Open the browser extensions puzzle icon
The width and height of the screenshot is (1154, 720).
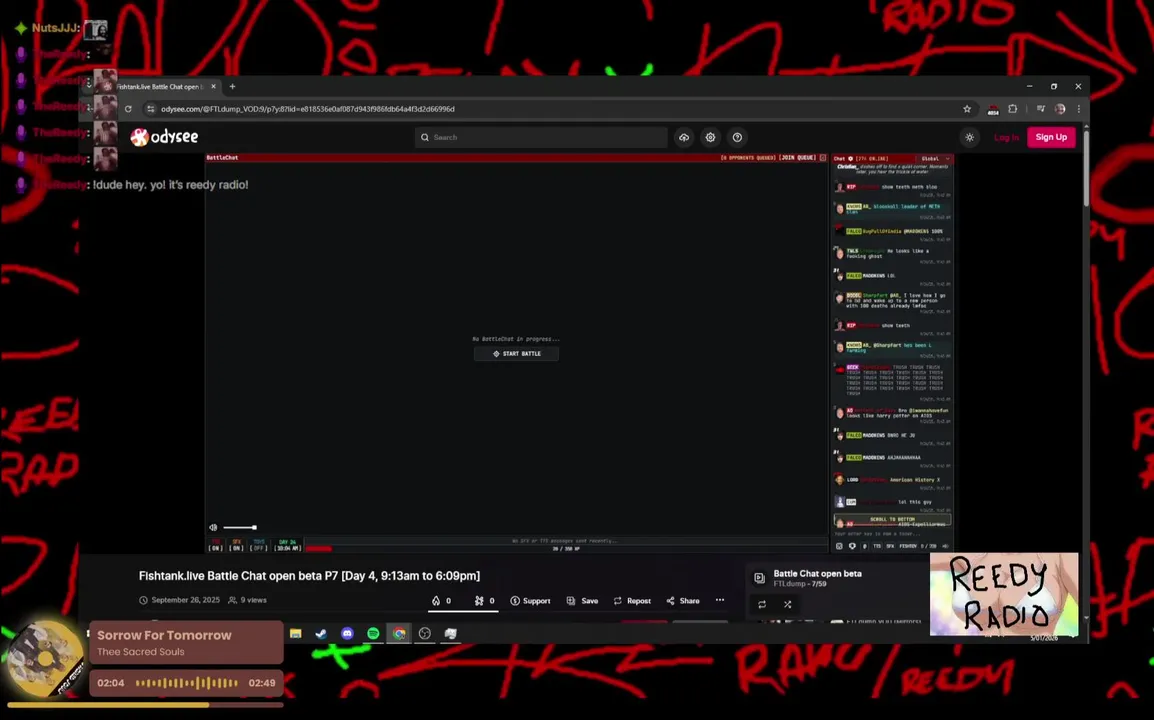1013,109
